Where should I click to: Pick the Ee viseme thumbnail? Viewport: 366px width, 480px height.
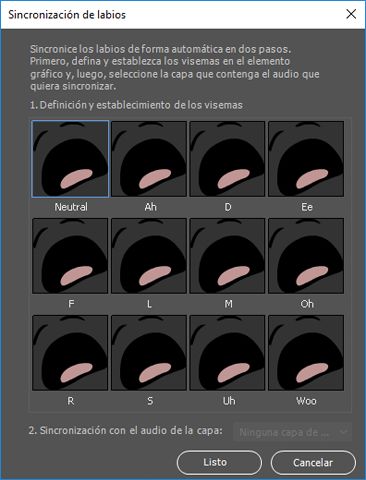(x=306, y=159)
